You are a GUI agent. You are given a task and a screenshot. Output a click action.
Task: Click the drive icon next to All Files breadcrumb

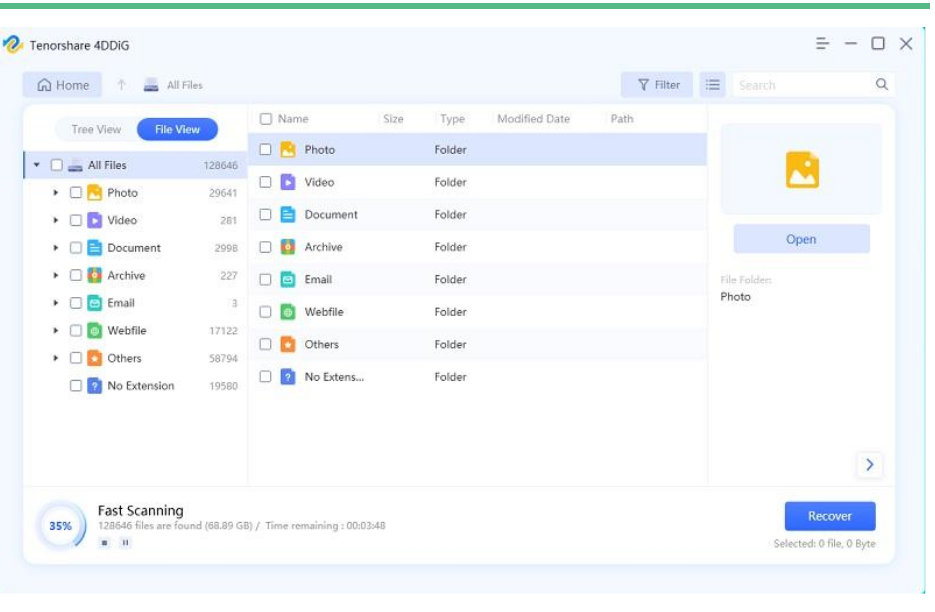coord(151,85)
